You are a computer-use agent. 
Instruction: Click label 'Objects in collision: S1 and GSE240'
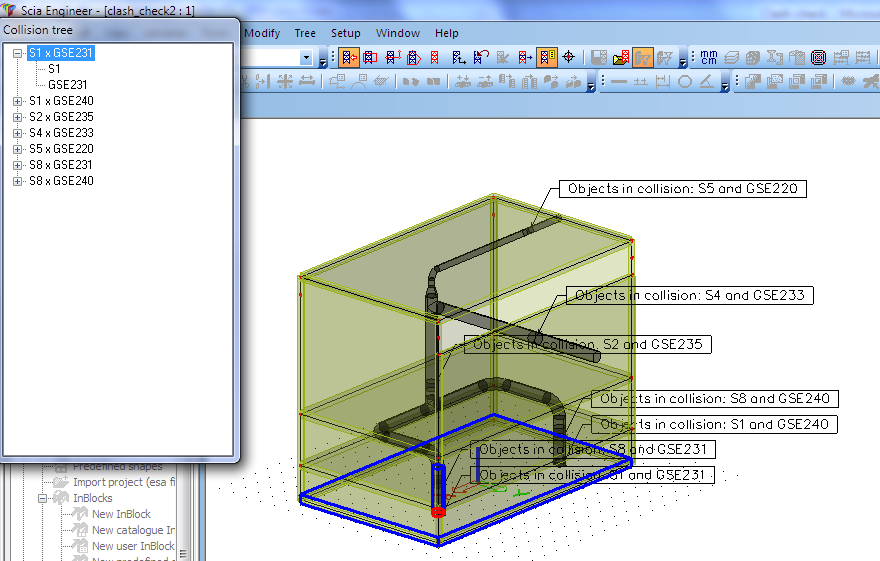pos(714,424)
